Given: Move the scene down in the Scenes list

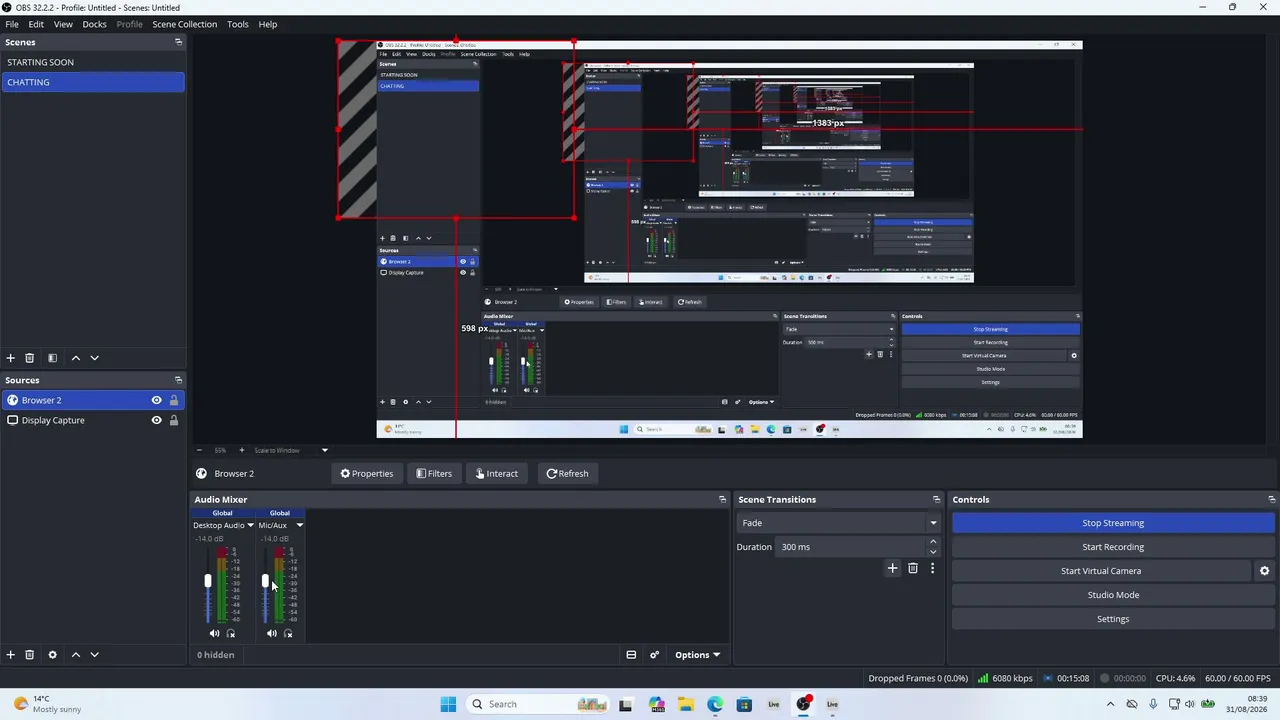Looking at the screenshot, I should (x=94, y=358).
